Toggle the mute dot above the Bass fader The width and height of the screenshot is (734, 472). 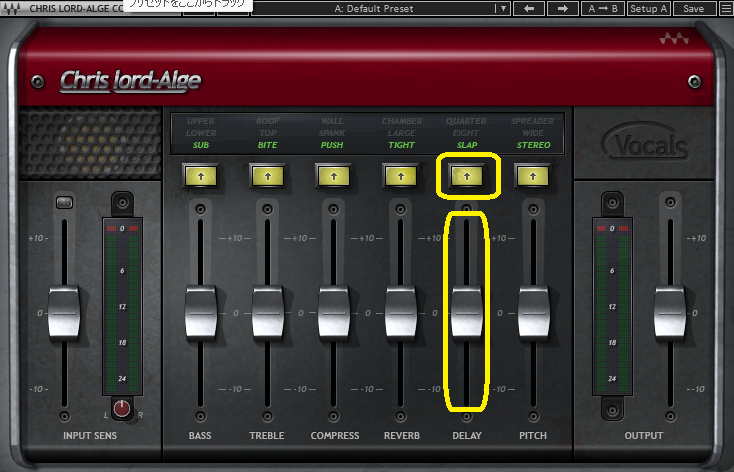200,210
